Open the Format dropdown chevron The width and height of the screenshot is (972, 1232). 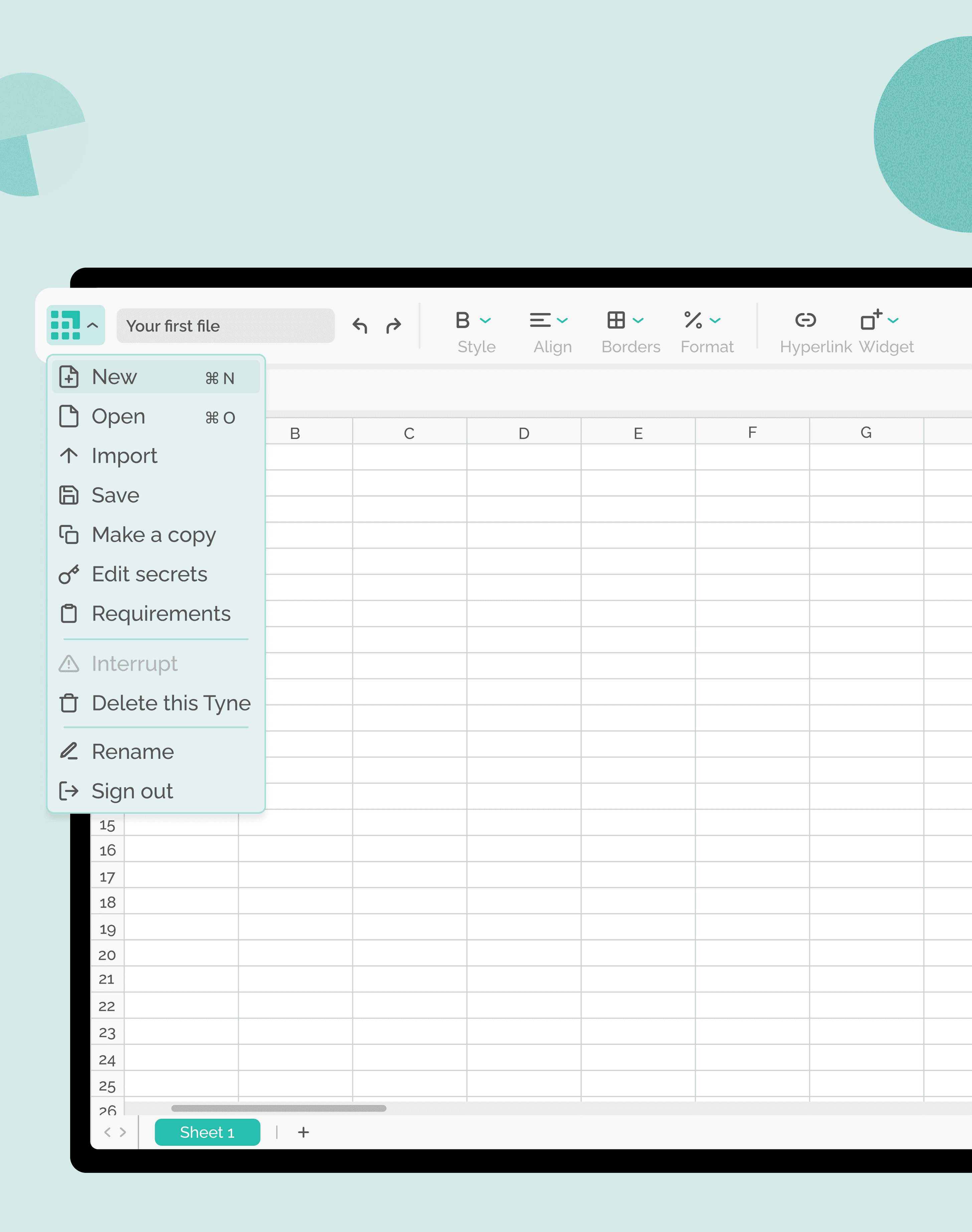click(715, 320)
